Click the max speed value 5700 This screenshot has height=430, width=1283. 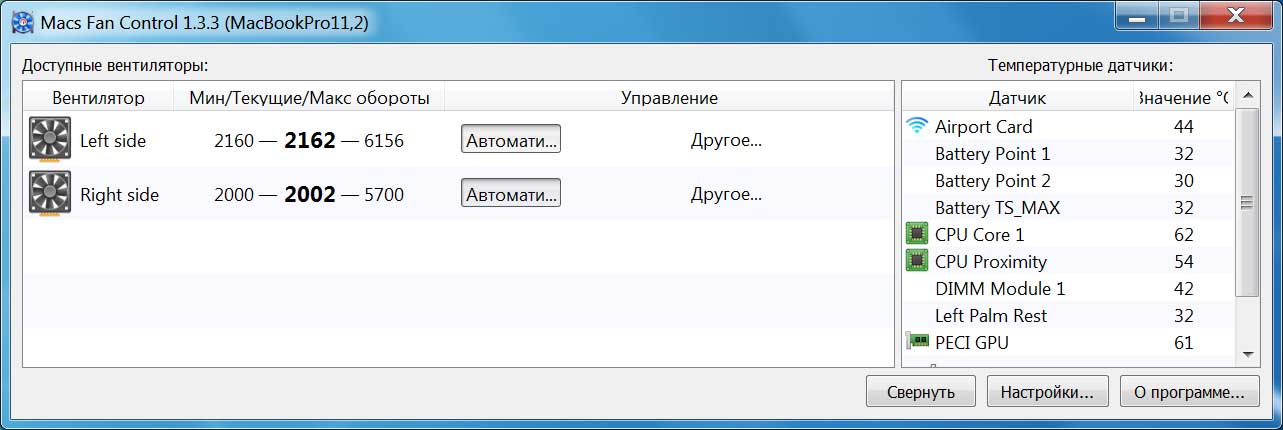[x=384, y=194]
